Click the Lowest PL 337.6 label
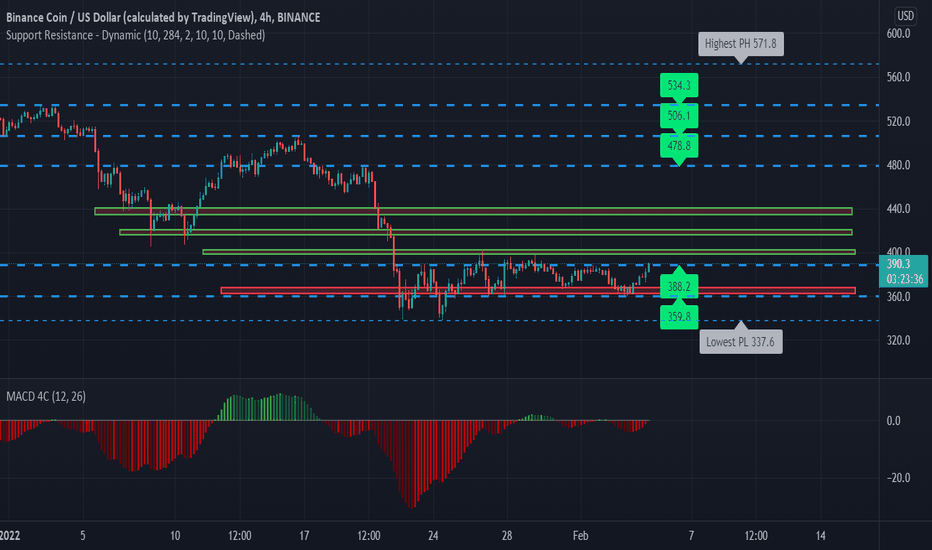This screenshot has width=932, height=550. [x=741, y=342]
